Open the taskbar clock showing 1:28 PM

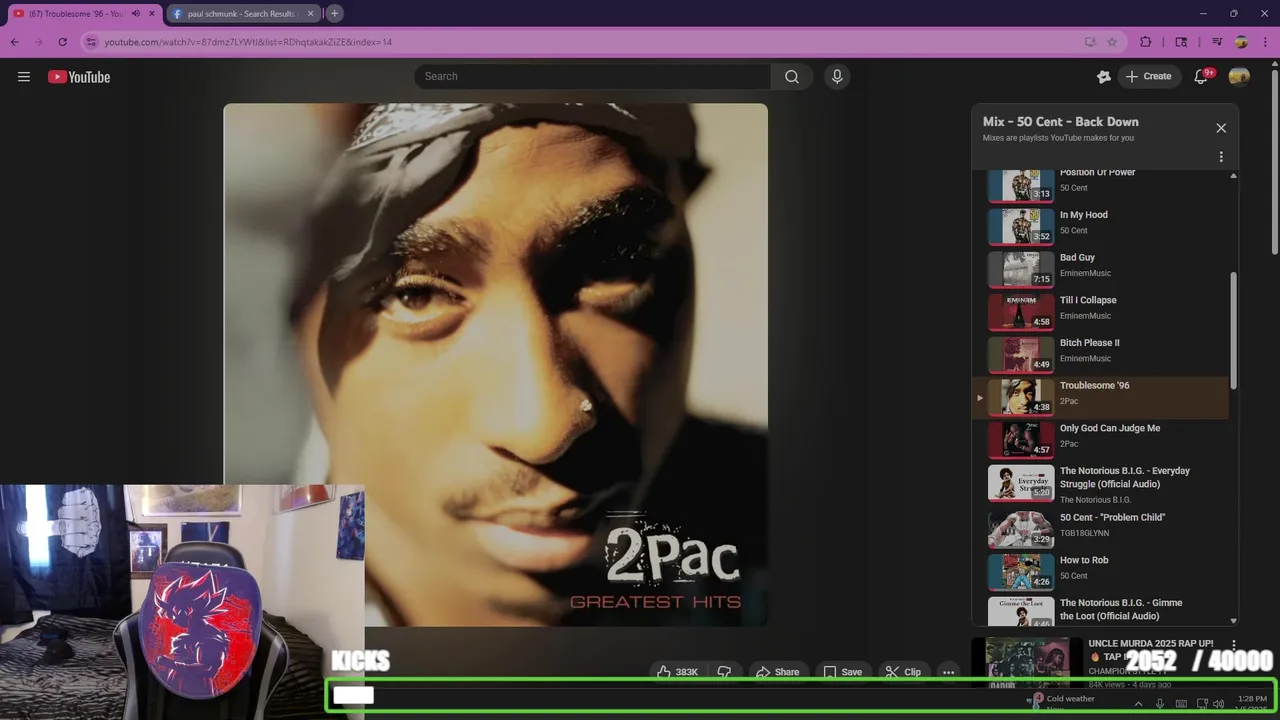(x=1252, y=703)
